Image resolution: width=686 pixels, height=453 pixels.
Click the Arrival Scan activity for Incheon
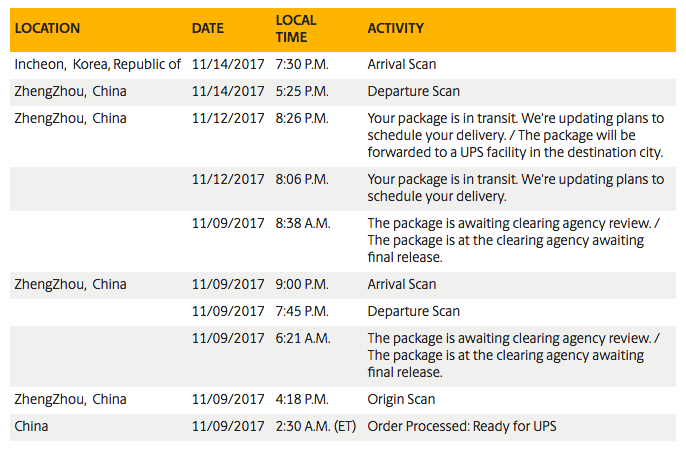(x=402, y=64)
